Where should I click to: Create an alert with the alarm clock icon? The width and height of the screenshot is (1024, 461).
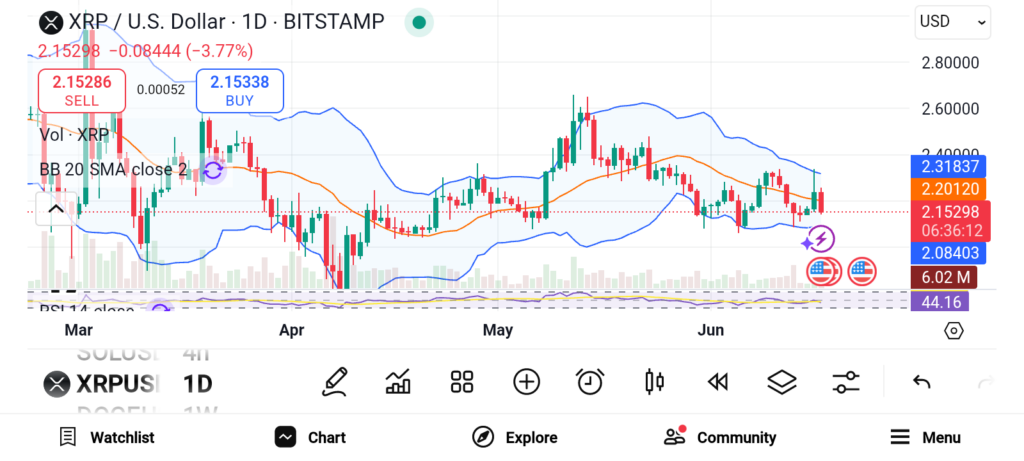click(590, 381)
